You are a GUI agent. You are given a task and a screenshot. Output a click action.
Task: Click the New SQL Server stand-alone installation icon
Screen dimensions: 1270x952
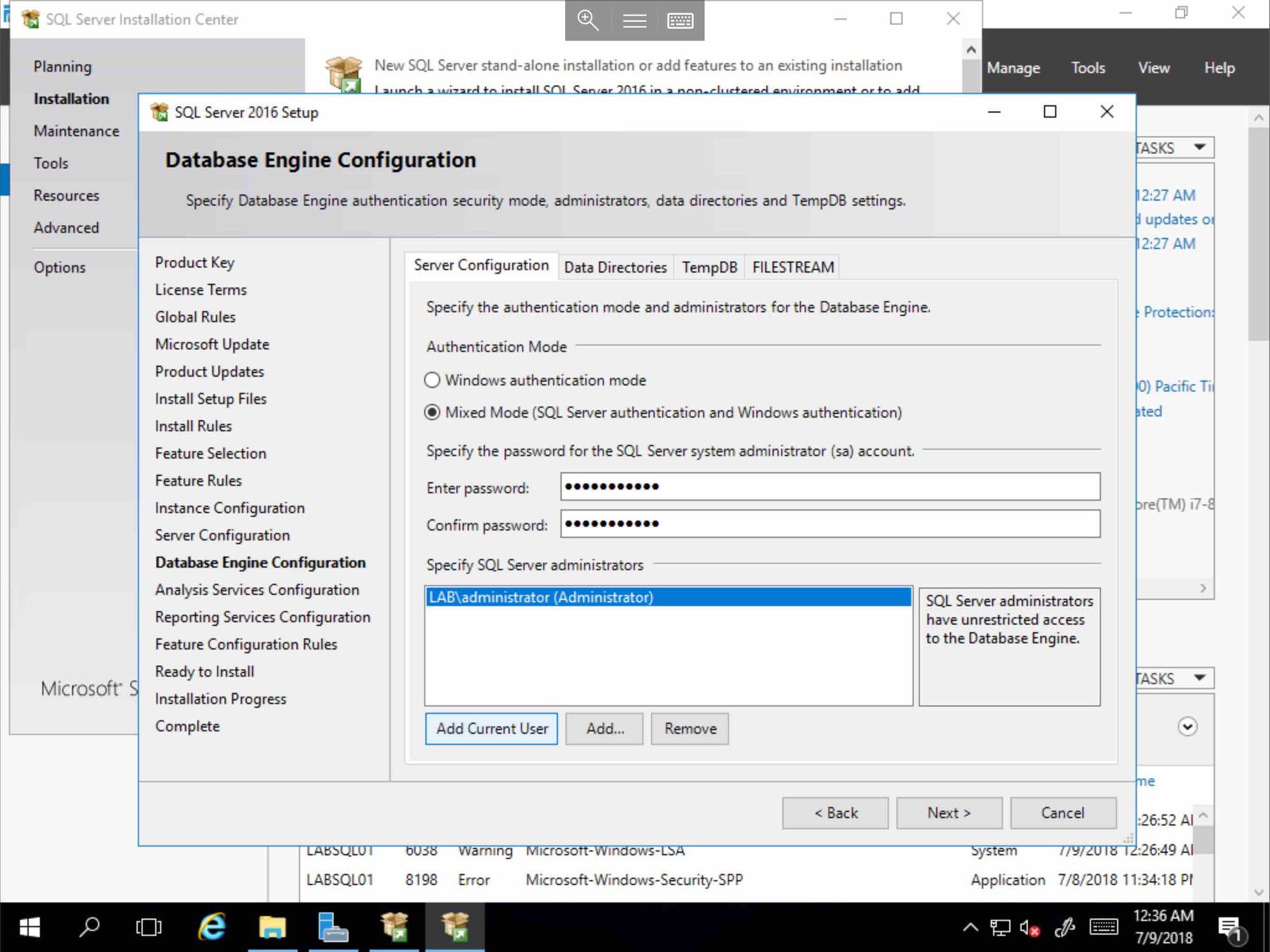click(344, 74)
